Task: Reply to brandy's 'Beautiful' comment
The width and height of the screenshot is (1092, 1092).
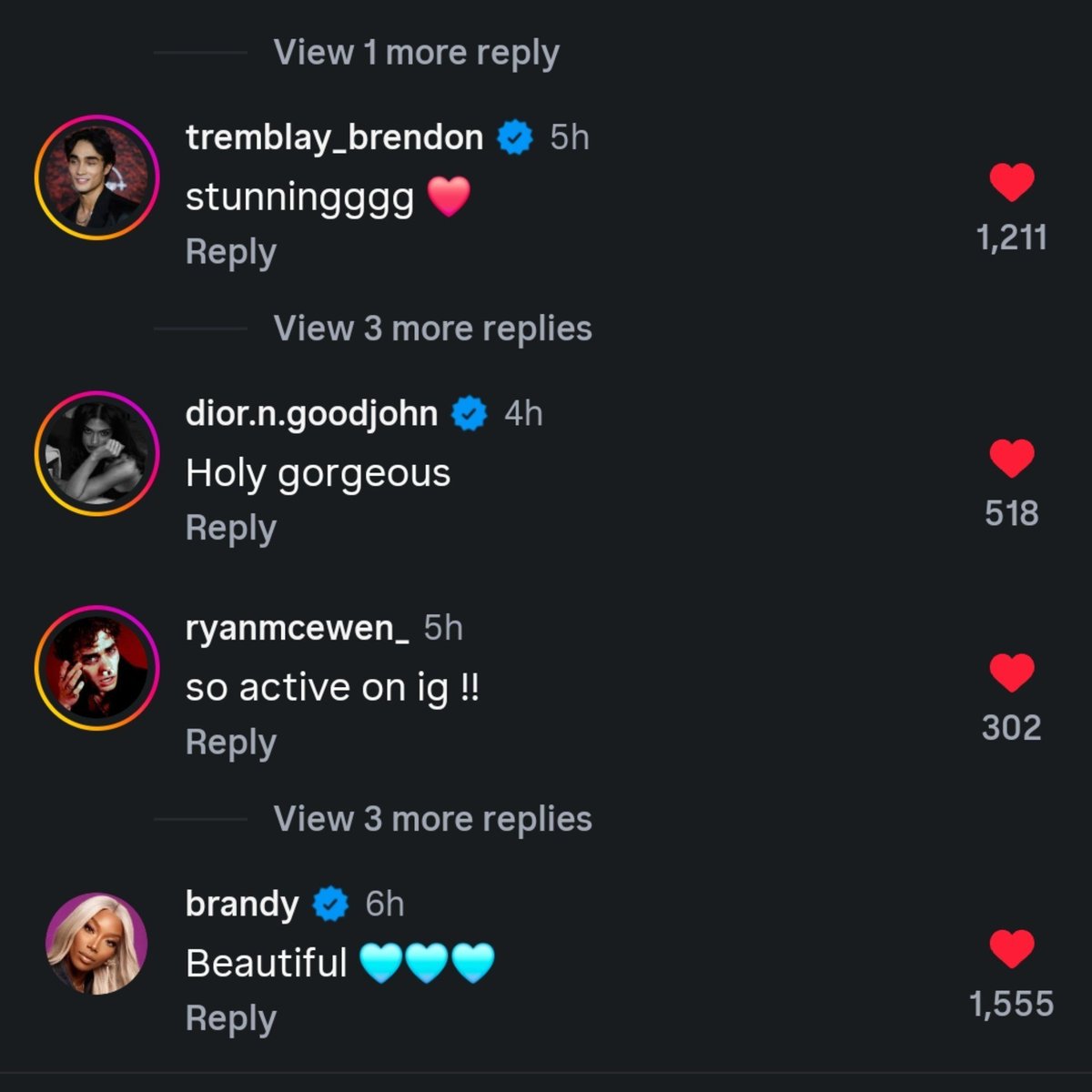Action: click(230, 1018)
